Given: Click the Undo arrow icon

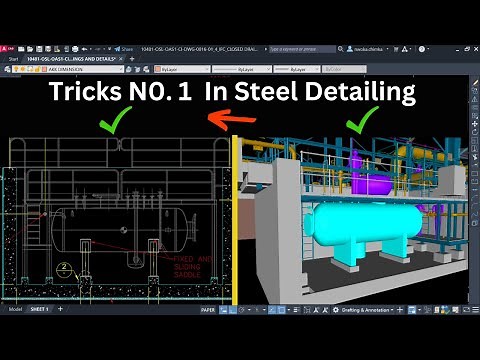Looking at the screenshot, I should pos(84,49).
